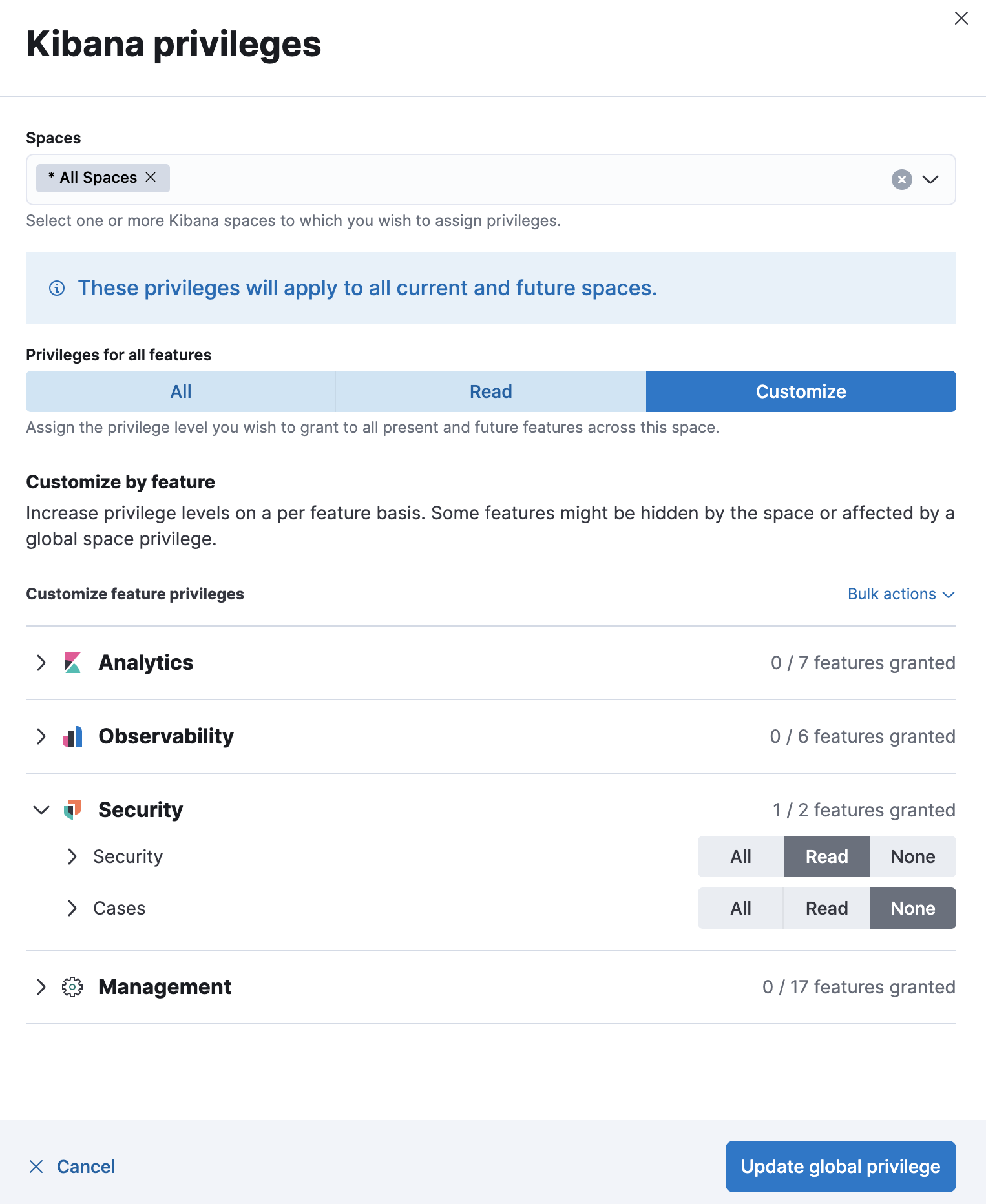Click the Observability bar chart icon

pos(72,736)
